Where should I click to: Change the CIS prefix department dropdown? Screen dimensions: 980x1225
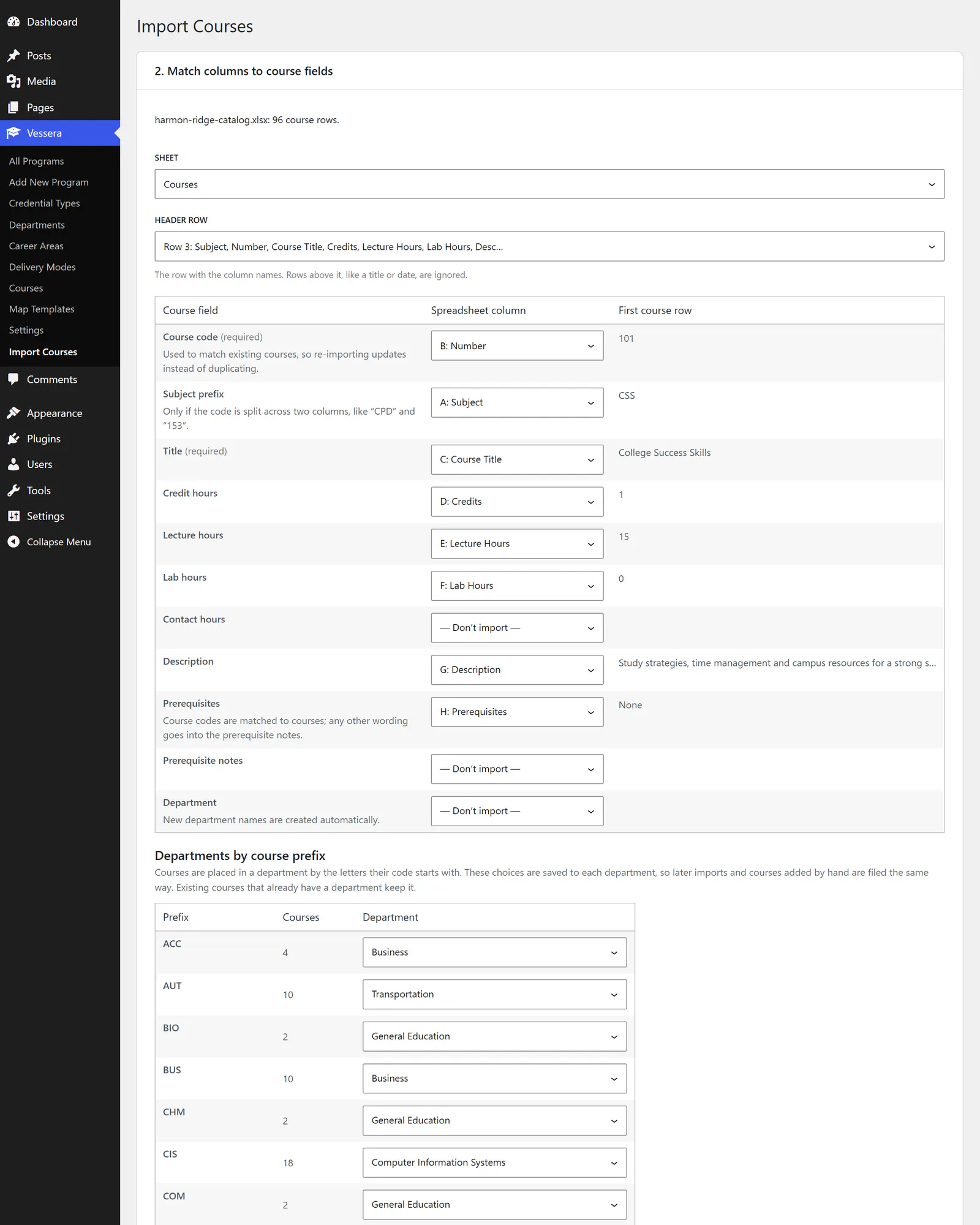[x=494, y=1163]
